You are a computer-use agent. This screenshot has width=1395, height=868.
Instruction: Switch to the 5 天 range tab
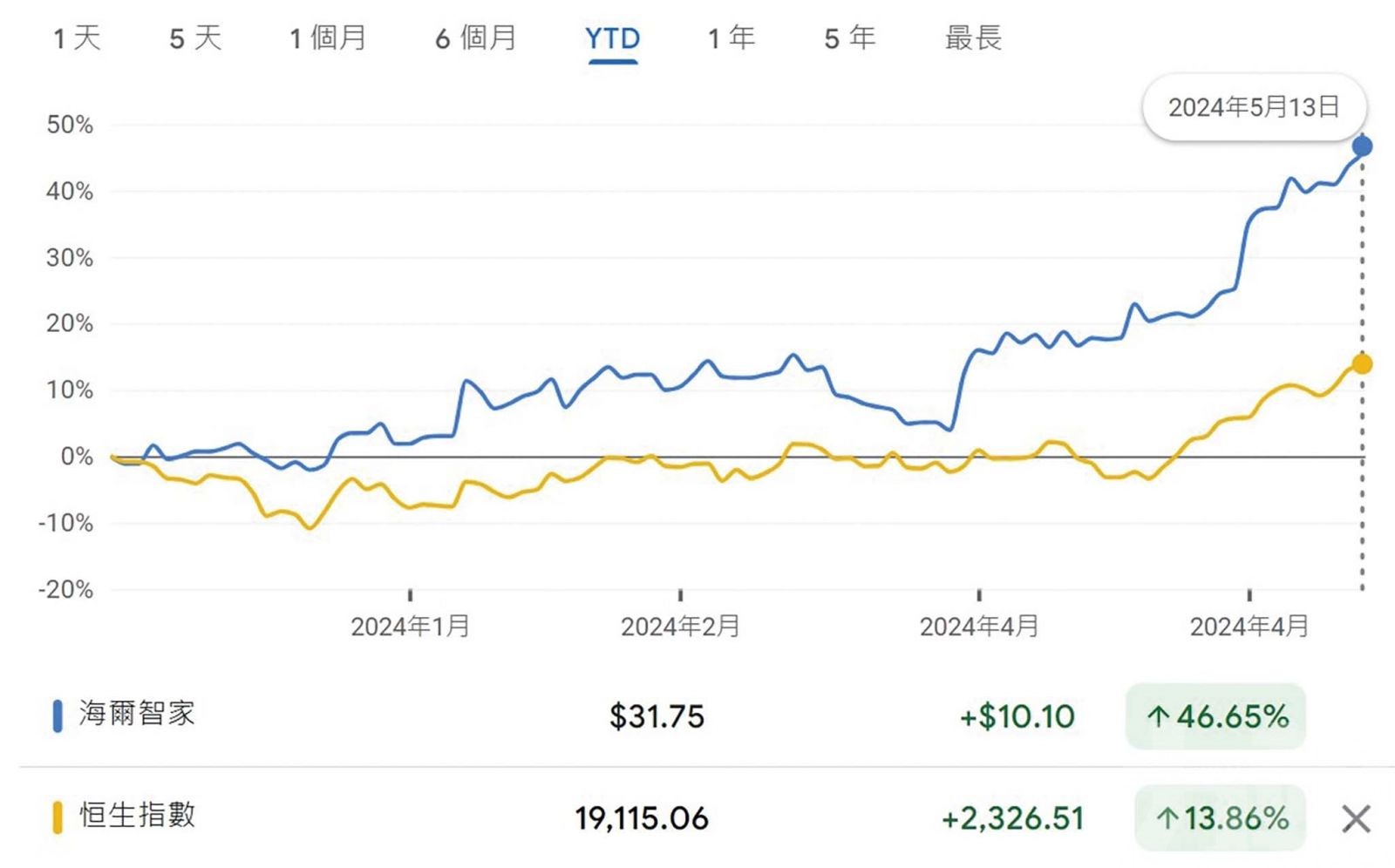coord(195,38)
